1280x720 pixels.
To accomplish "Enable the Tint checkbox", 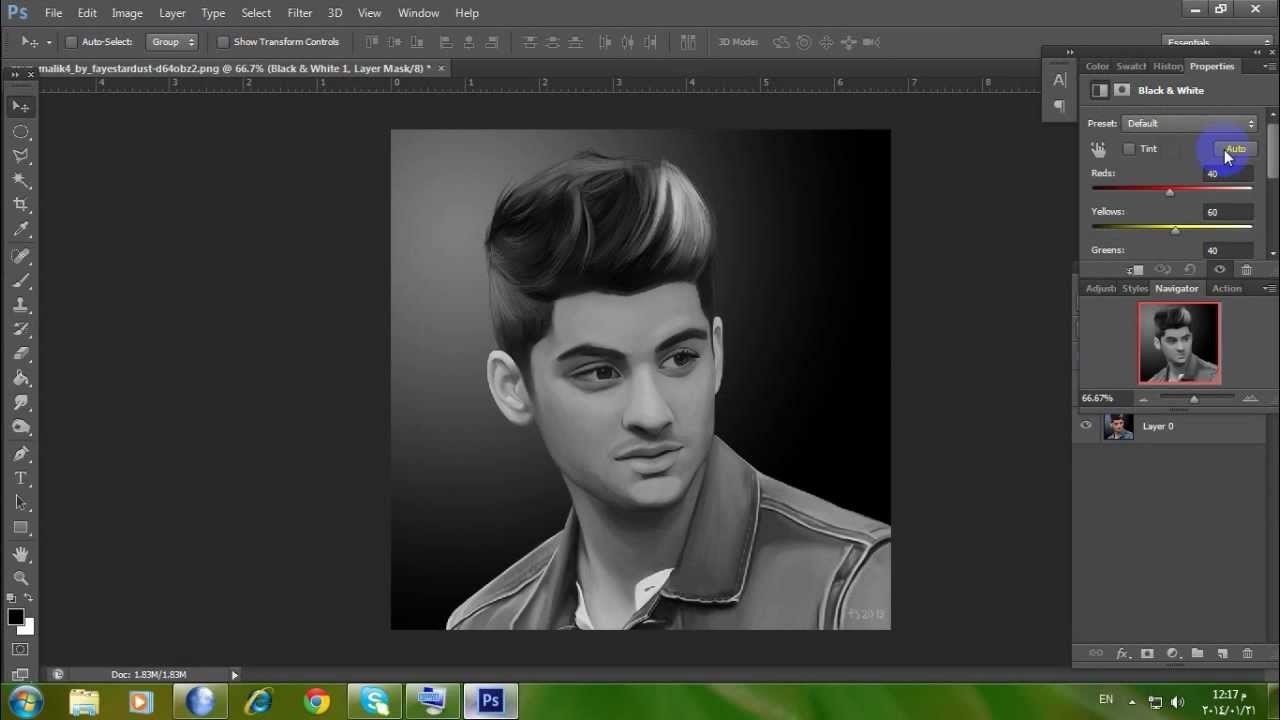I will (x=1129, y=149).
